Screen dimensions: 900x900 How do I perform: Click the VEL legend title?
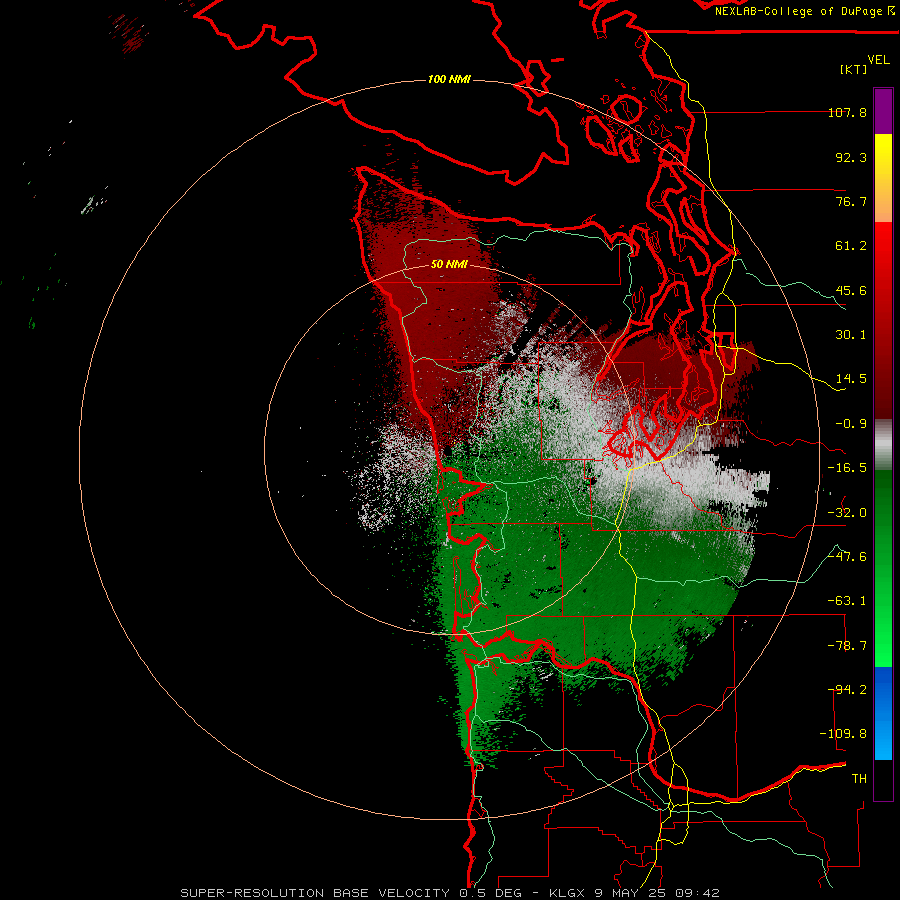(878, 60)
